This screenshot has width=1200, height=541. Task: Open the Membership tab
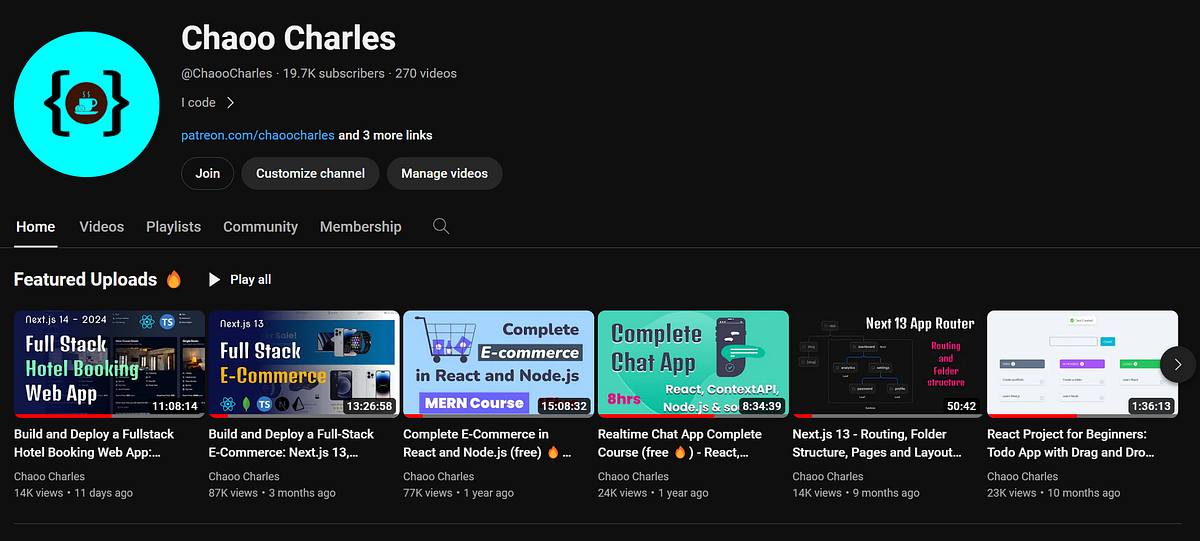[x=361, y=227]
